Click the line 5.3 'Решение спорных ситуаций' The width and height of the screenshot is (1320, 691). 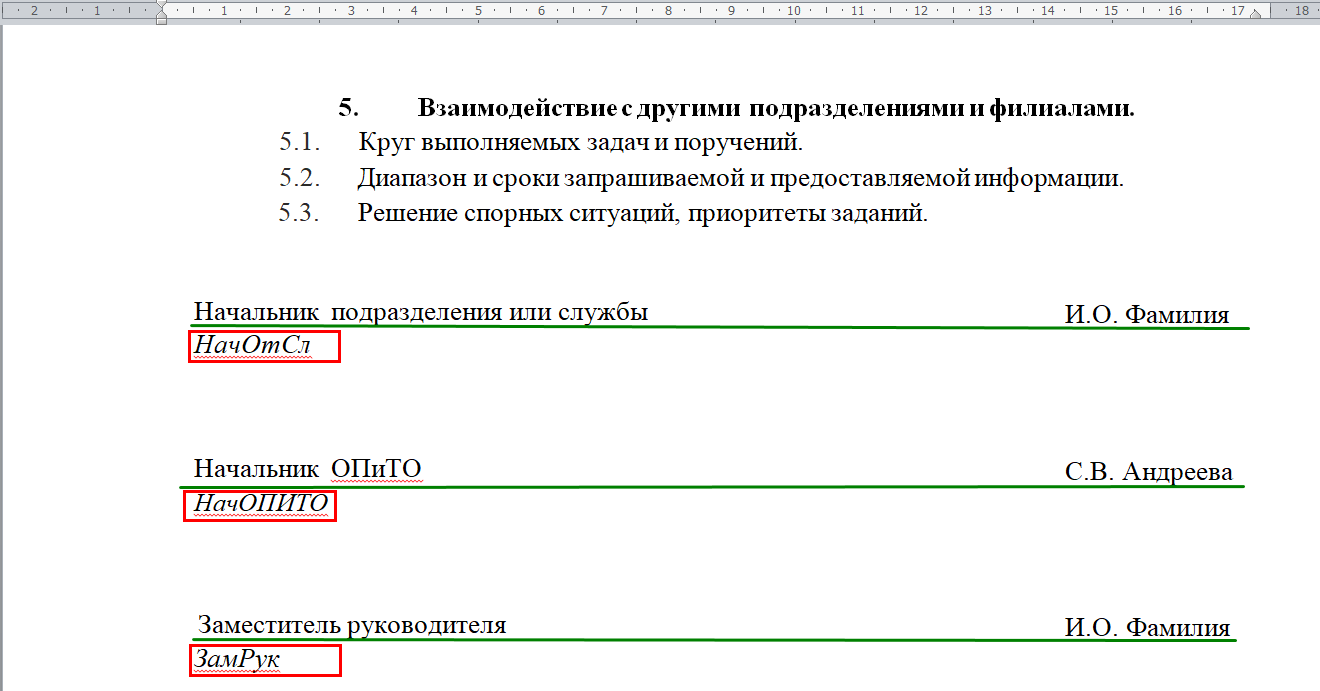click(643, 214)
